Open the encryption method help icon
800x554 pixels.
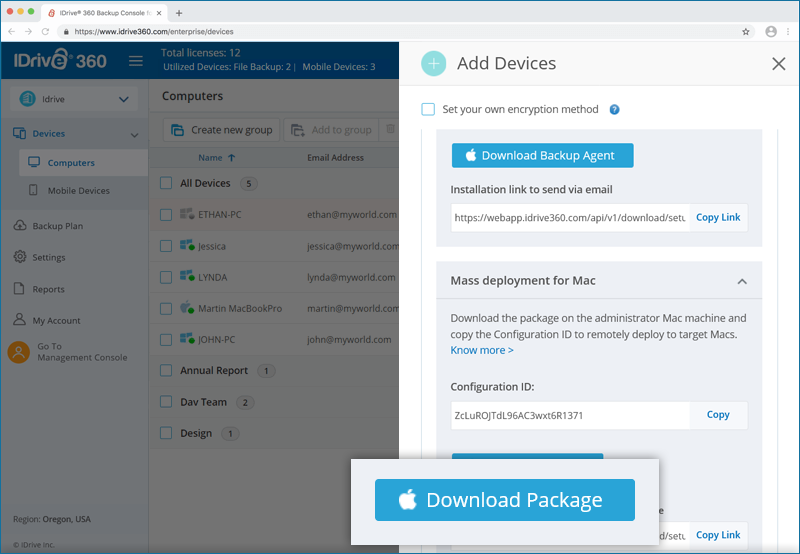[x=614, y=110]
